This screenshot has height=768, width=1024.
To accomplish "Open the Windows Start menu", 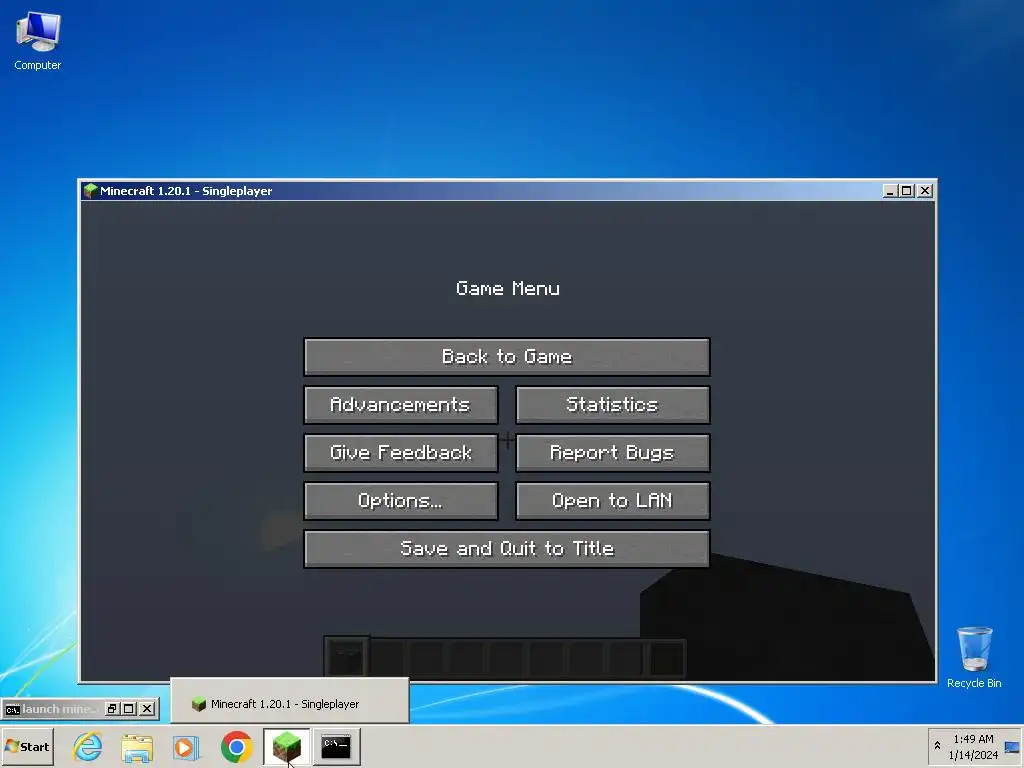I will [x=27, y=746].
